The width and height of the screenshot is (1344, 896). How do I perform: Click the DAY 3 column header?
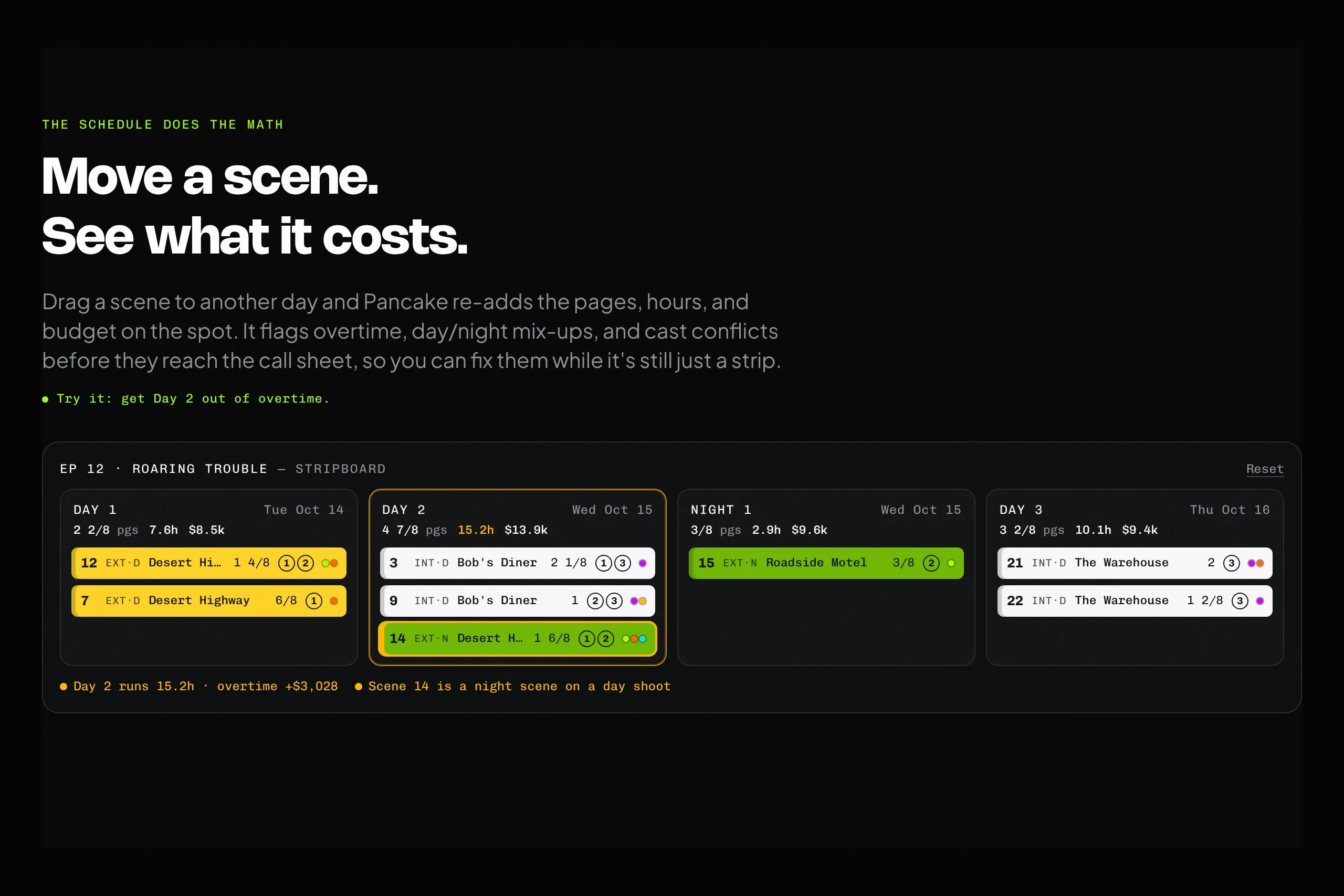[x=1021, y=510]
